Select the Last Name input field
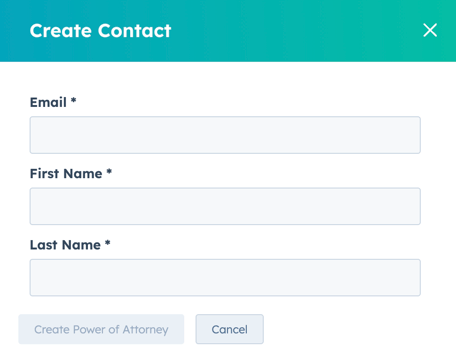456x362 pixels. click(x=225, y=278)
